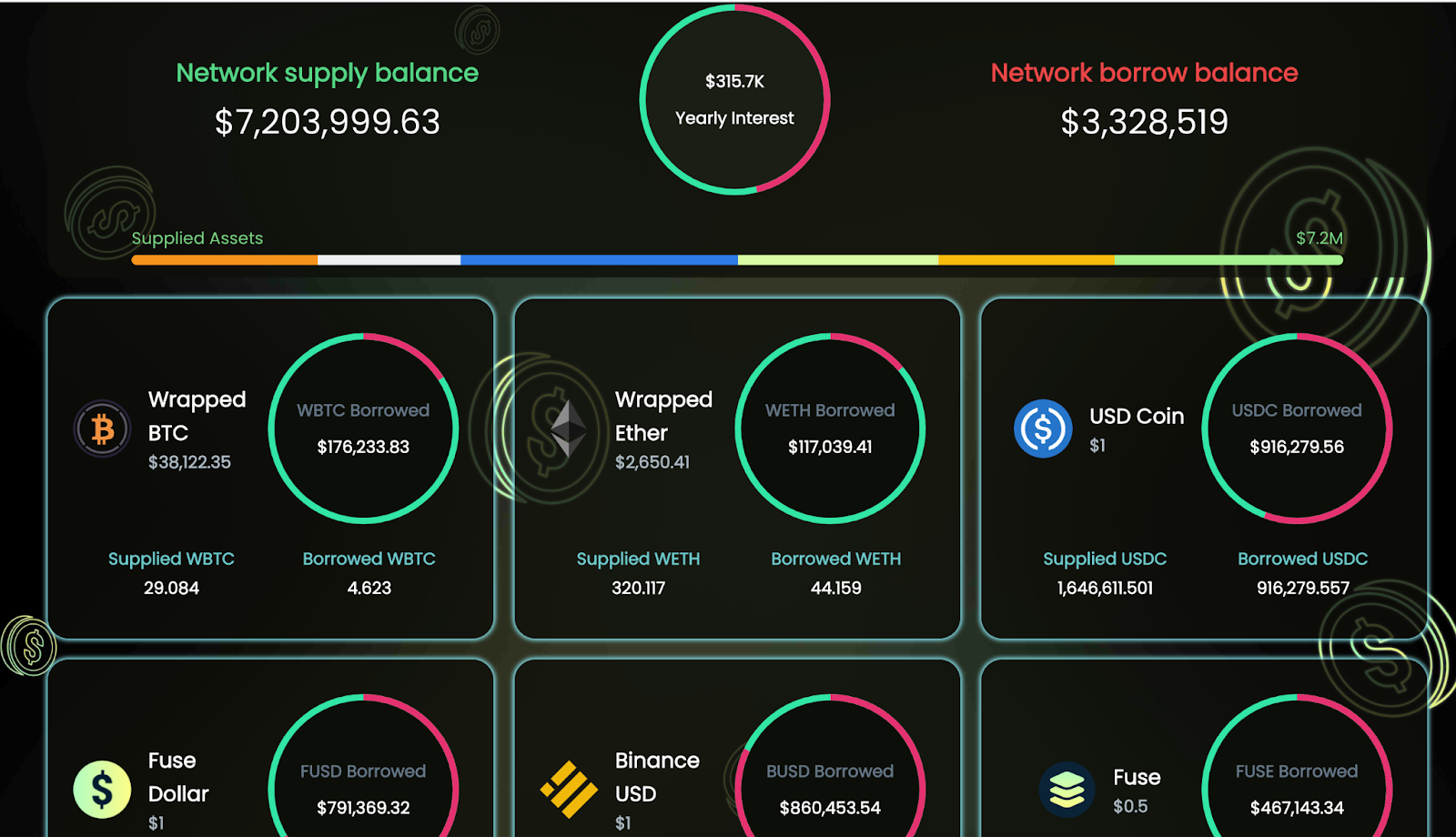Select the blue Supplied Assets bar segment

[600, 260]
